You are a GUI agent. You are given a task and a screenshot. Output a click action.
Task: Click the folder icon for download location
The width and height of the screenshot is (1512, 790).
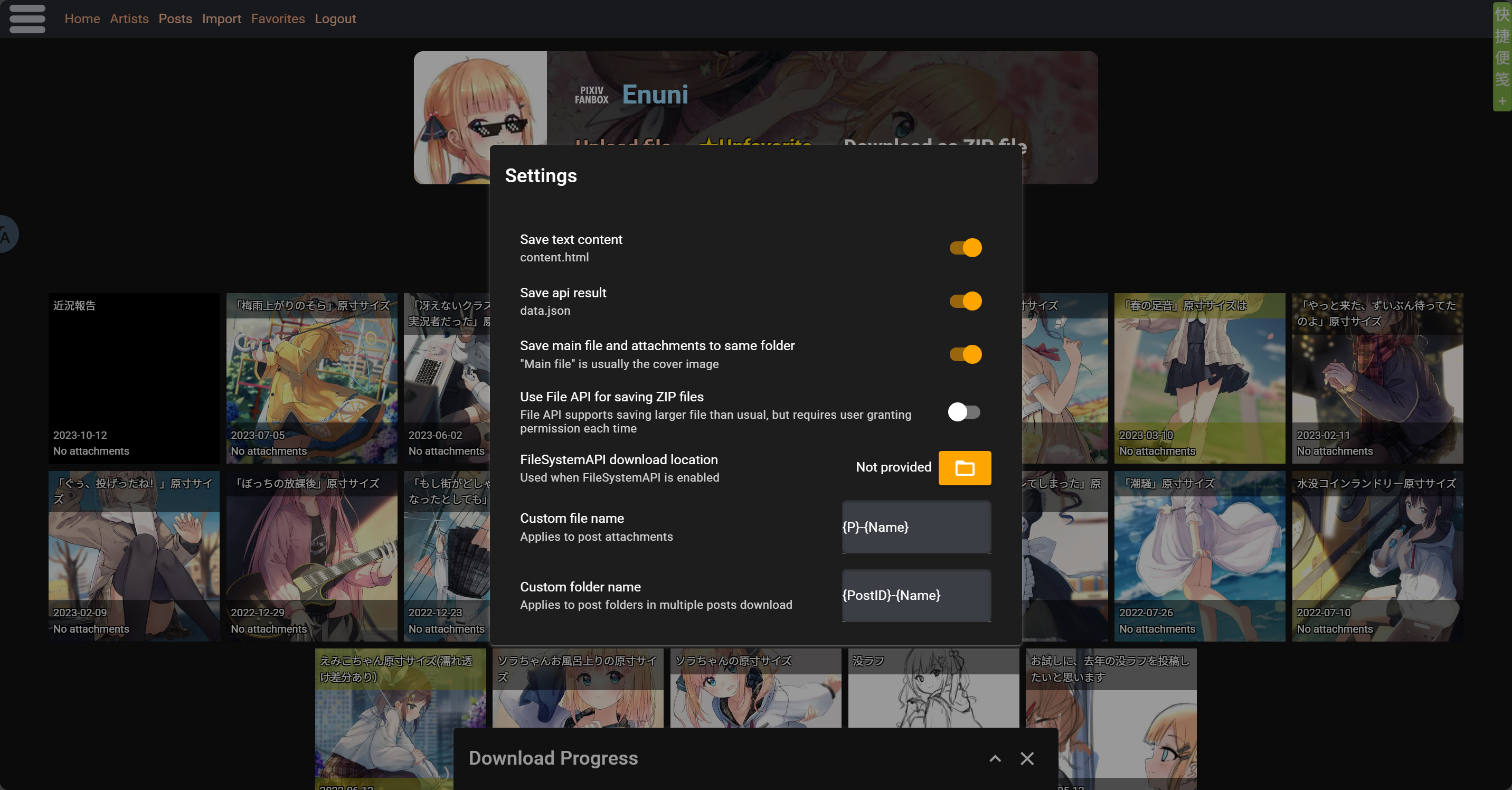(965, 468)
